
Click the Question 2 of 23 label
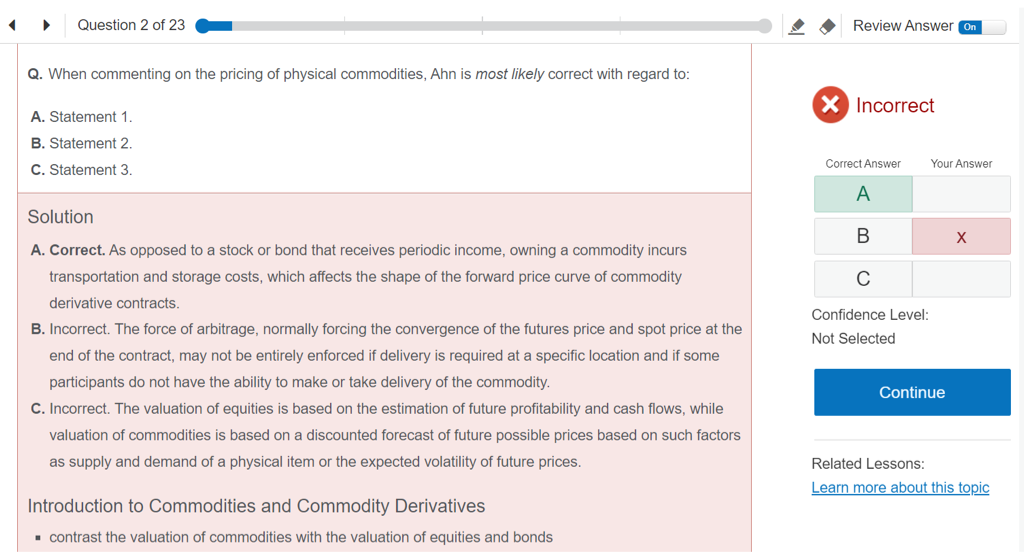(131, 26)
